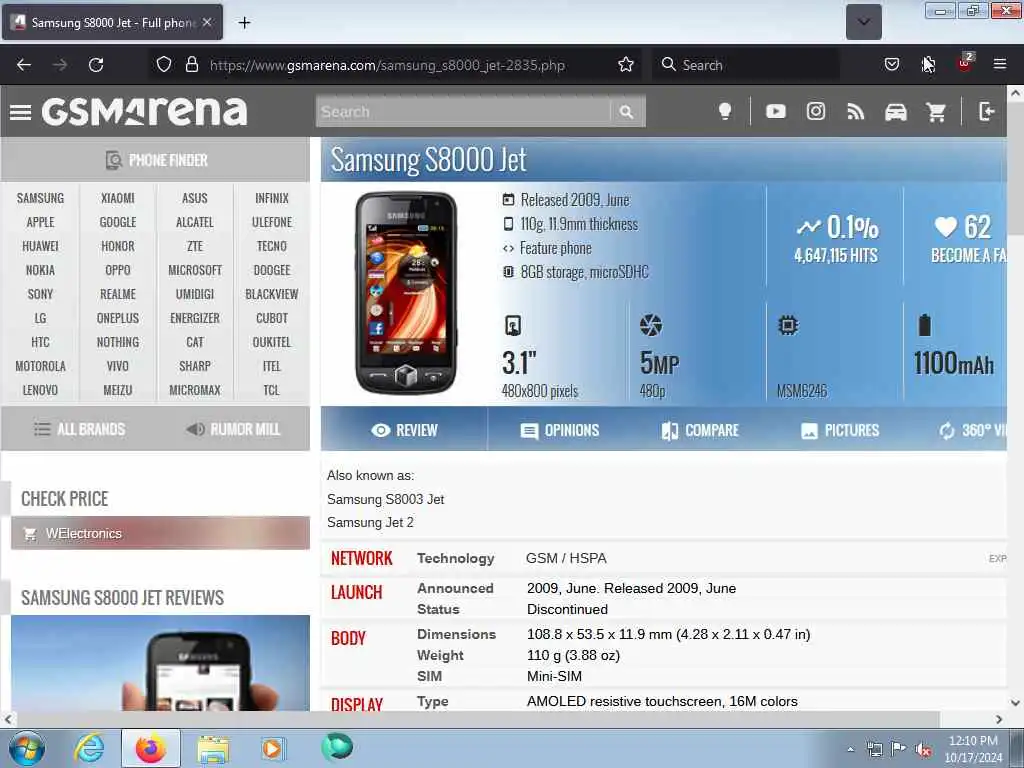Click the gsmarena URL address bar
The height and width of the screenshot is (768, 1024).
click(x=387, y=65)
